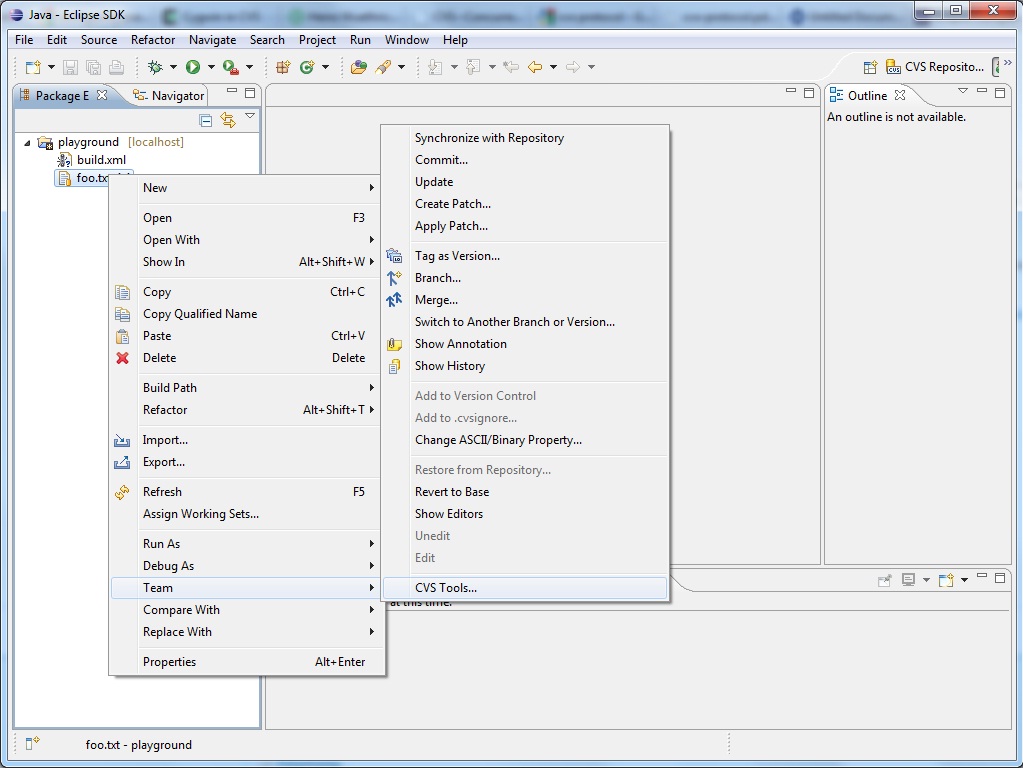Choose Branch... in the Team submenu

click(x=525, y=278)
